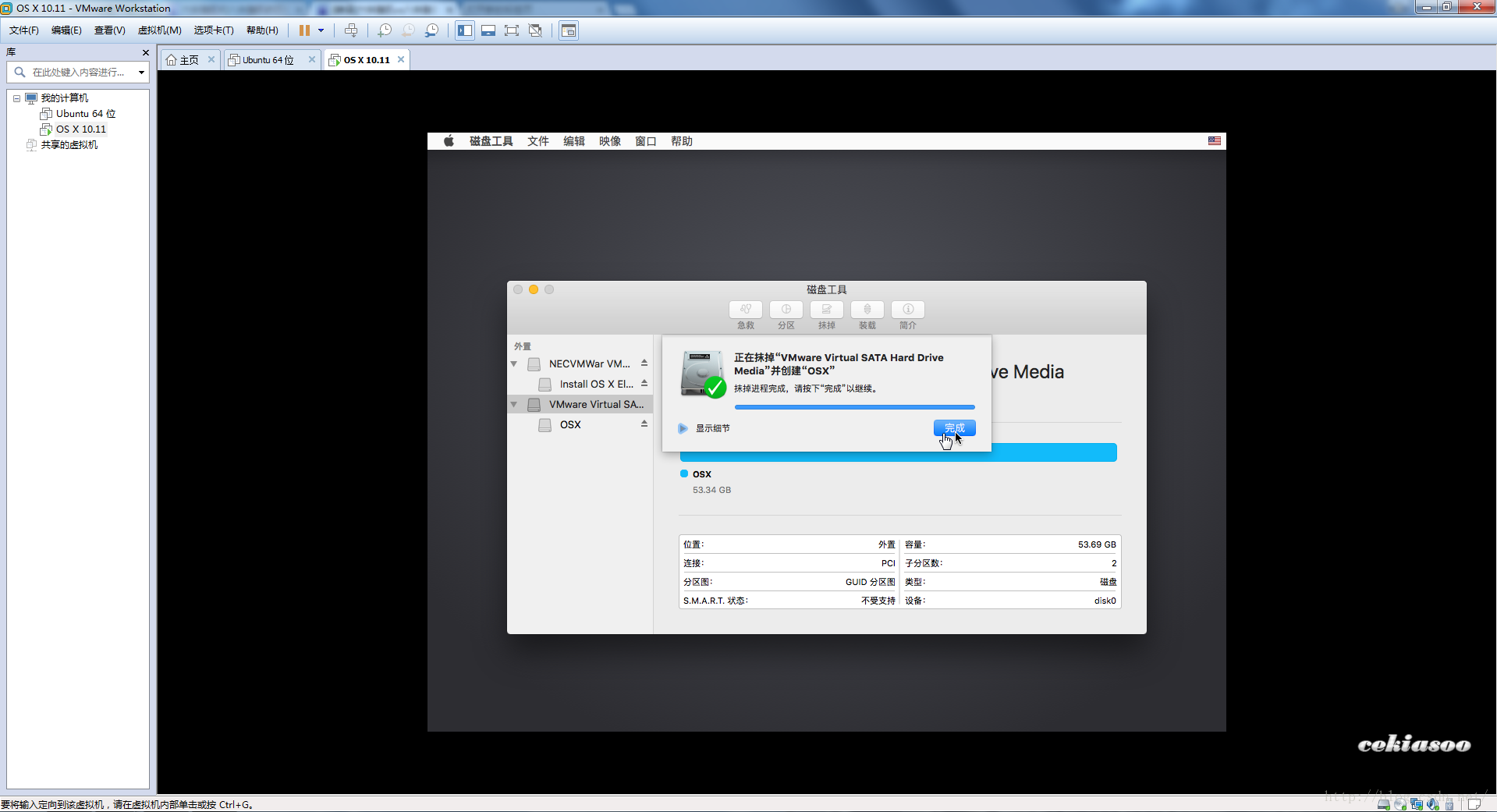Open the guest 帮助 menu
This screenshot has width=1497, height=812.
point(682,141)
